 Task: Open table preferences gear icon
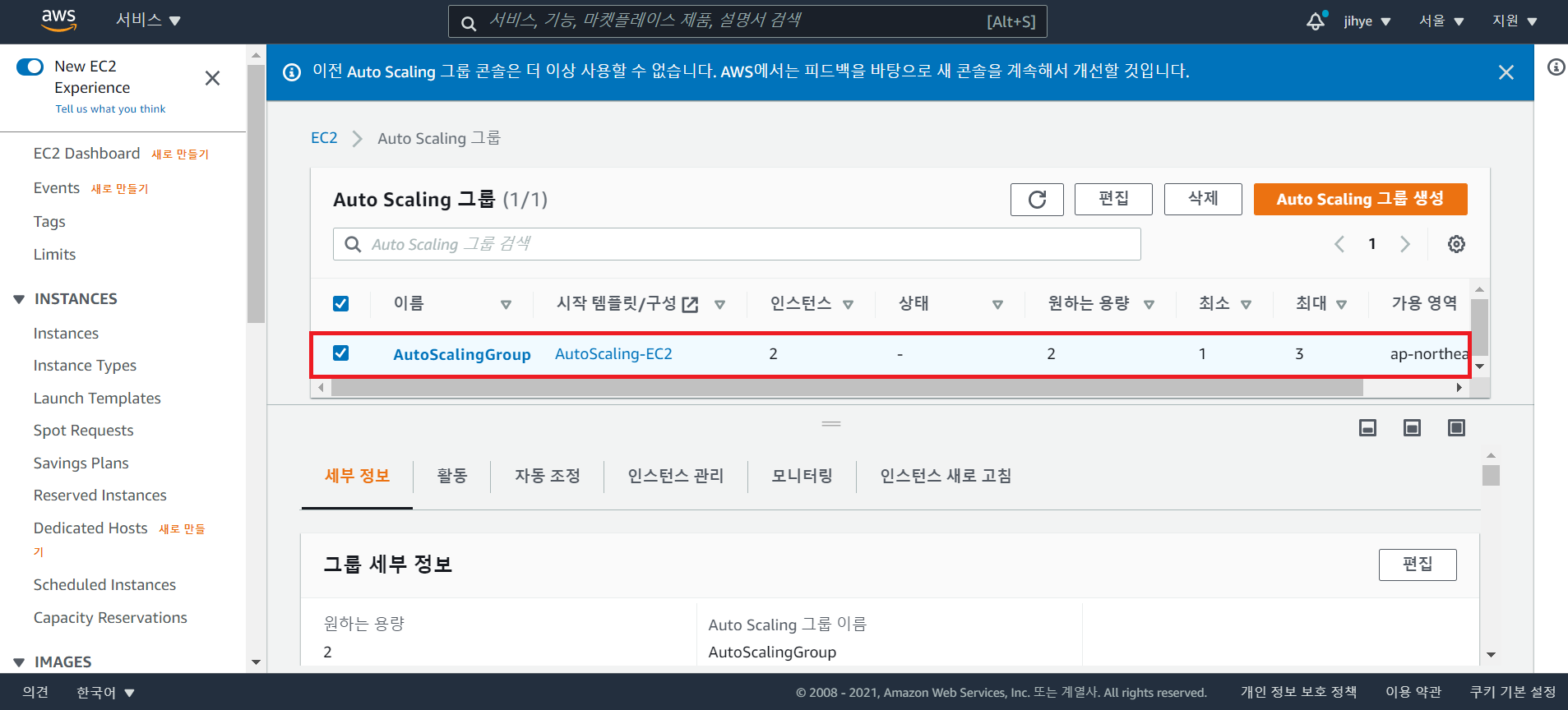point(1456,244)
